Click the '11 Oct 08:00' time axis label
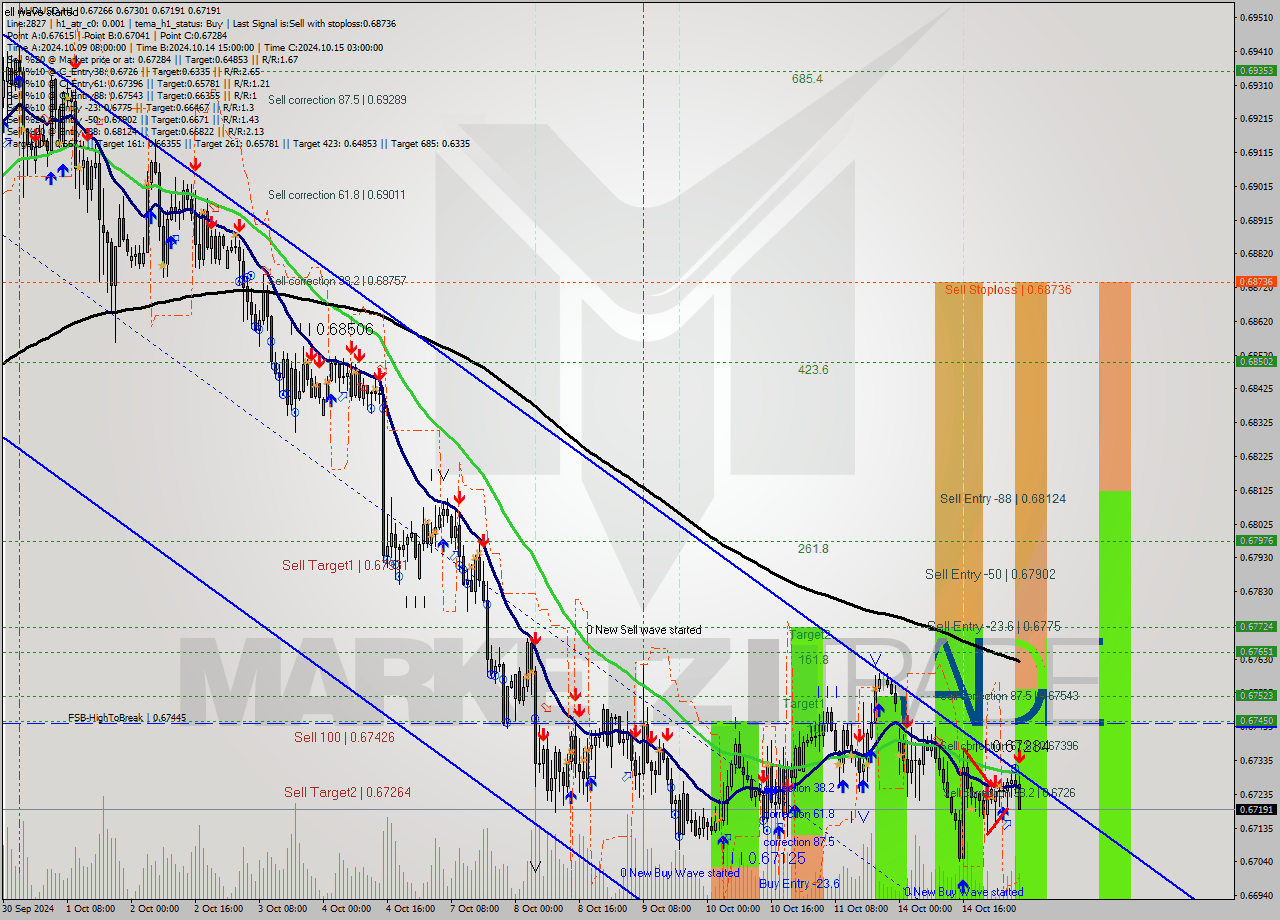Image resolution: width=1280 pixels, height=920 pixels. (861, 909)
